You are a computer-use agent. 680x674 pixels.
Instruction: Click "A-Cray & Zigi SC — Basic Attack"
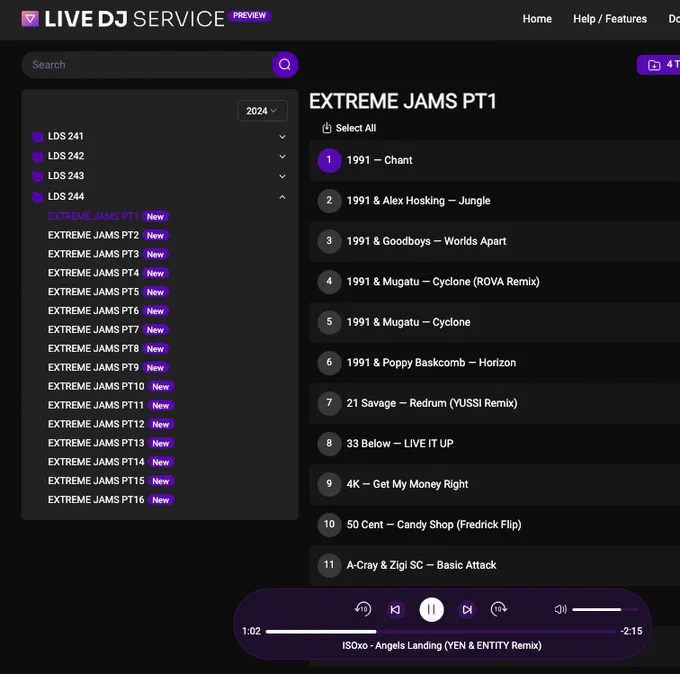(x=421, y=565)
